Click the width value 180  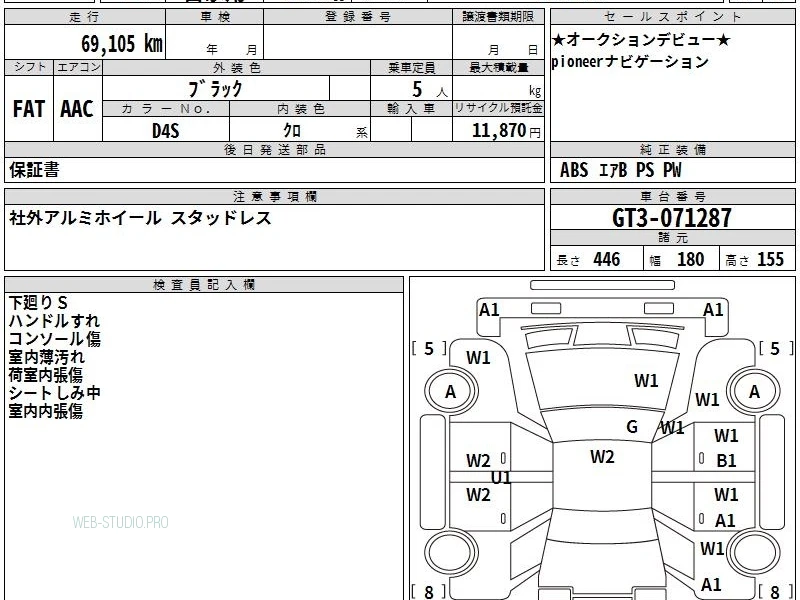coord(690,259)
